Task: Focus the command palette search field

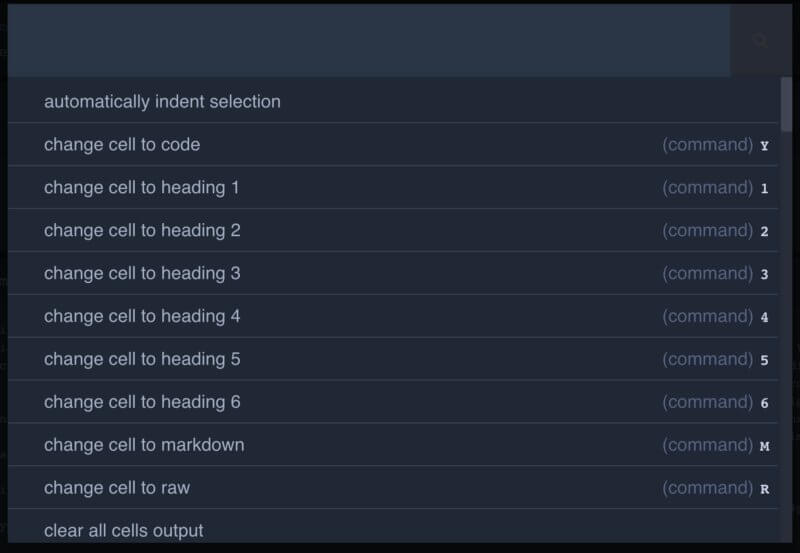Action: tap(368, 41)
